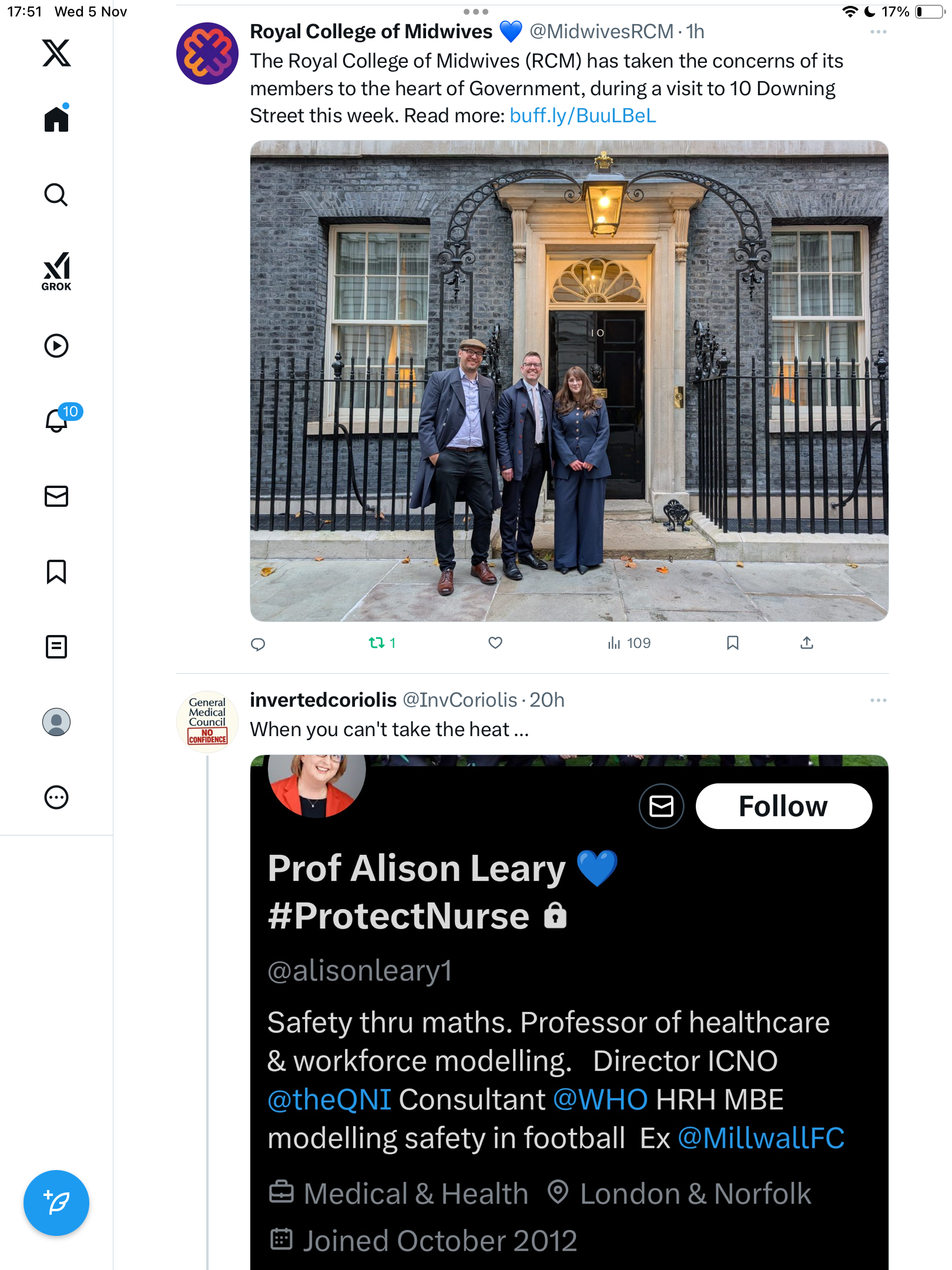Open more options for RCM post
Viewport: 952px width, 1270px height.
(x=878, y=32)
